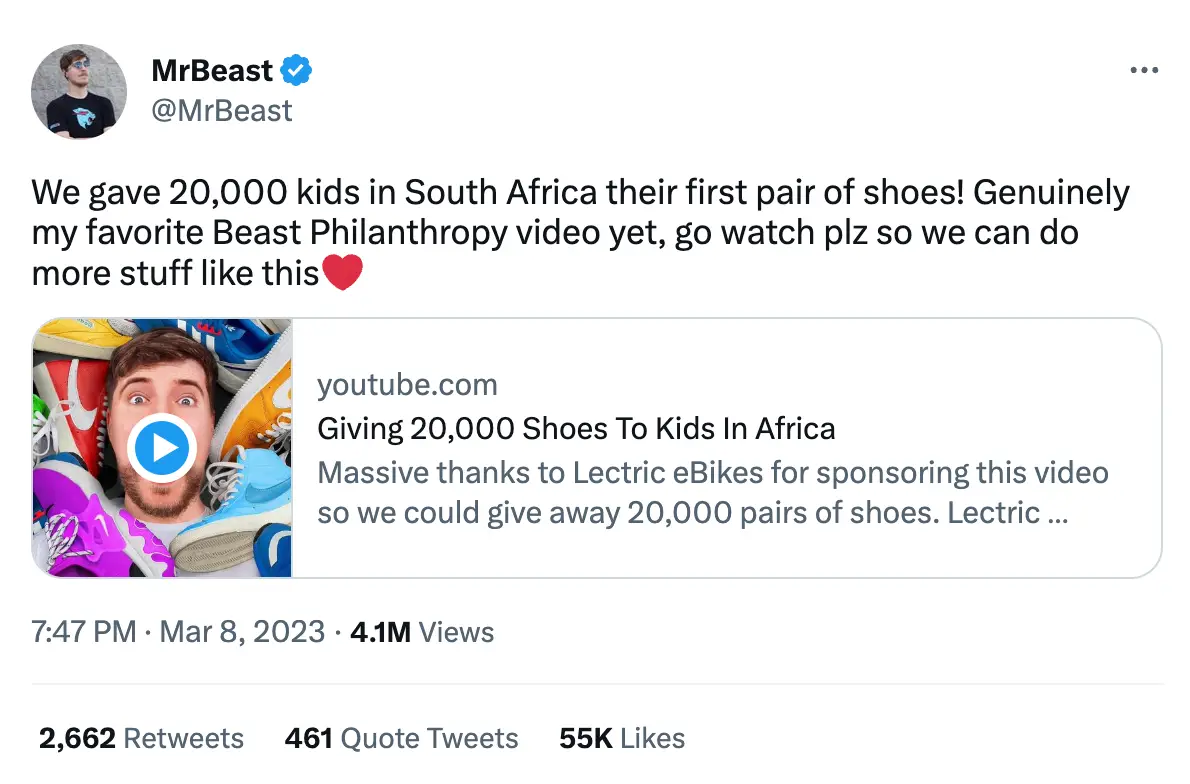Click the Mar 8, 2023 date
Screen dimensions: 1190x784
pyautogui.click(x=240, y=632)
